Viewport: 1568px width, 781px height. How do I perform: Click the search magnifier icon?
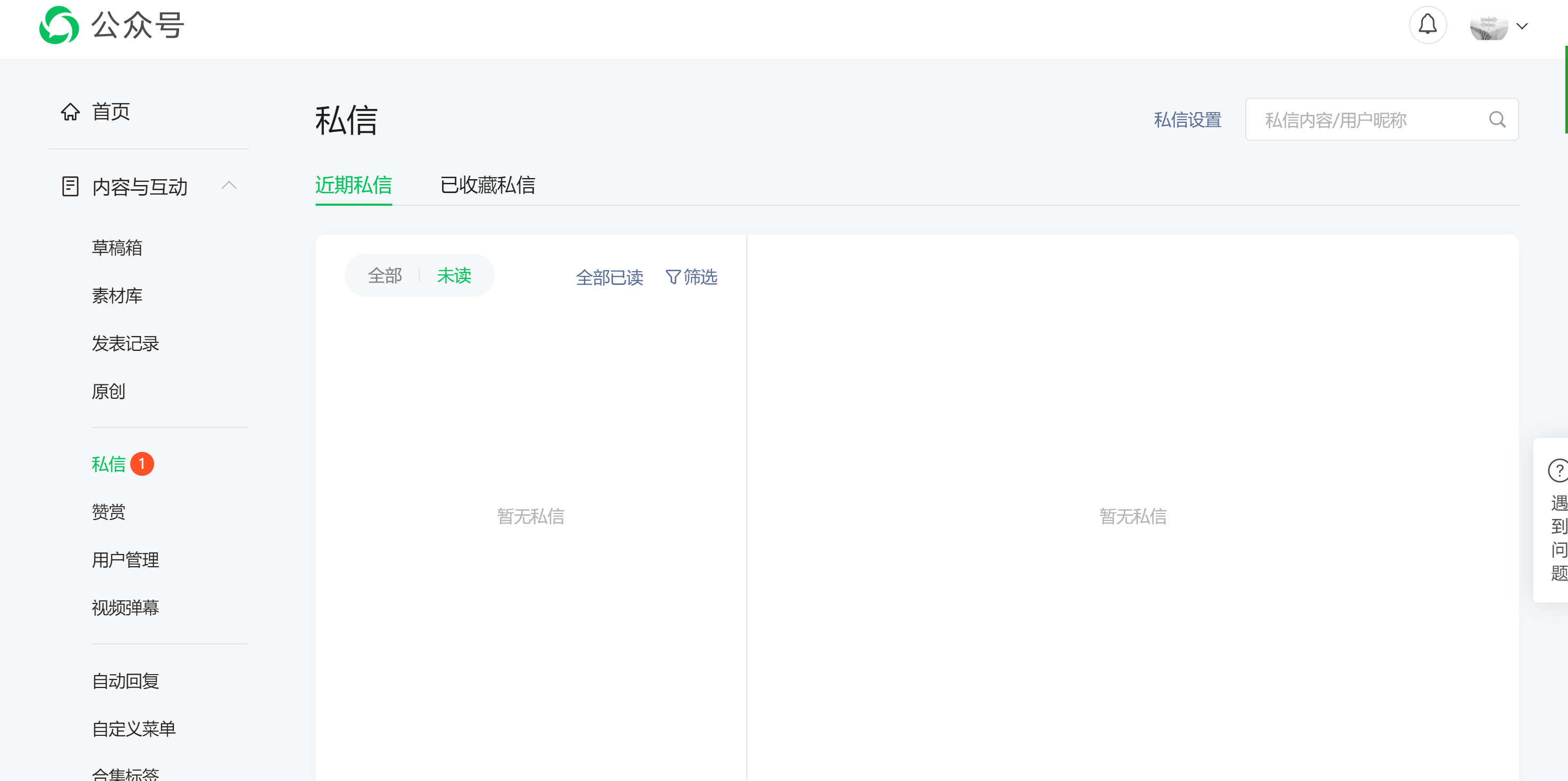[x=1497, y=120]
